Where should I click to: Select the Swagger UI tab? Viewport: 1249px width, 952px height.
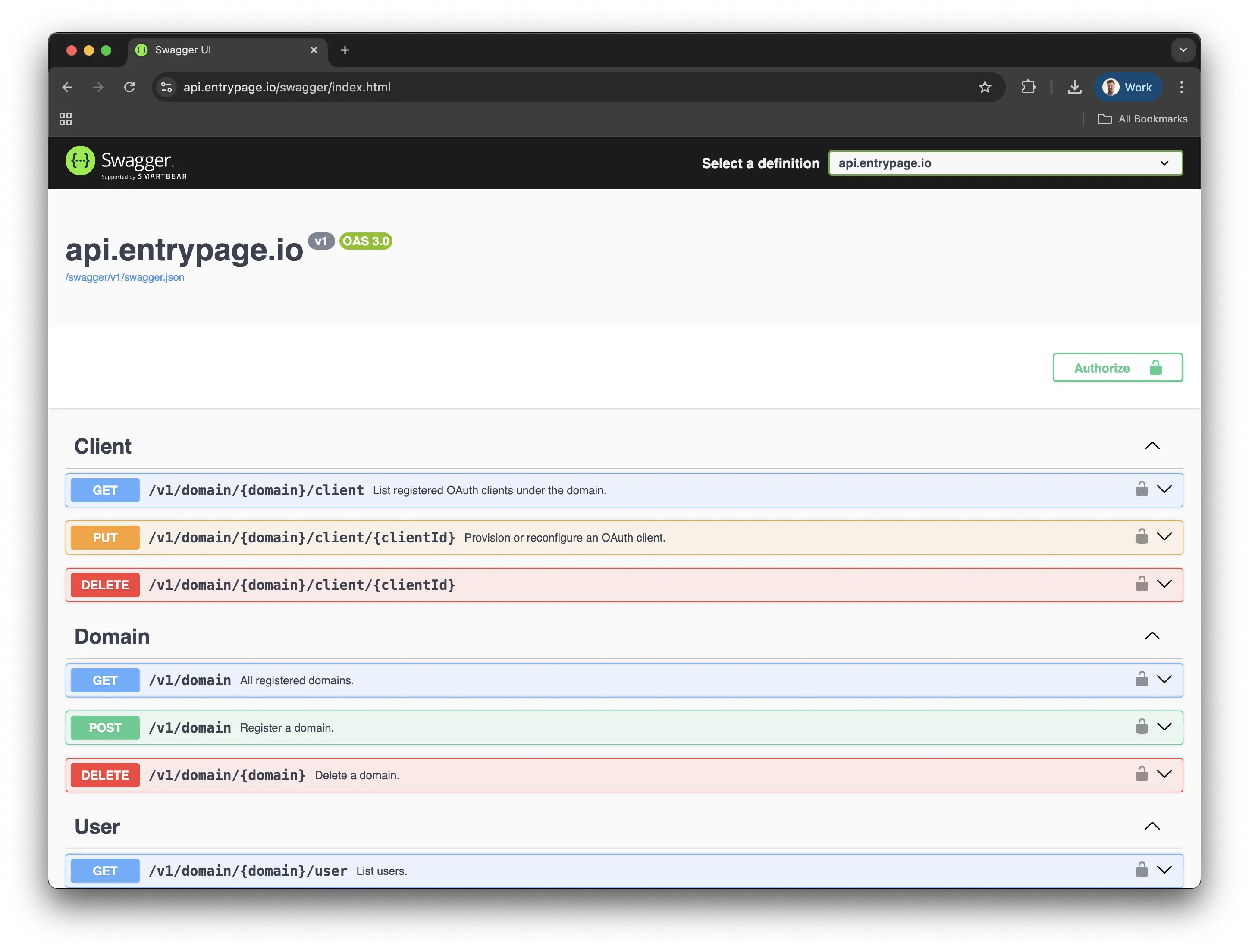click(x=228, y=50)
